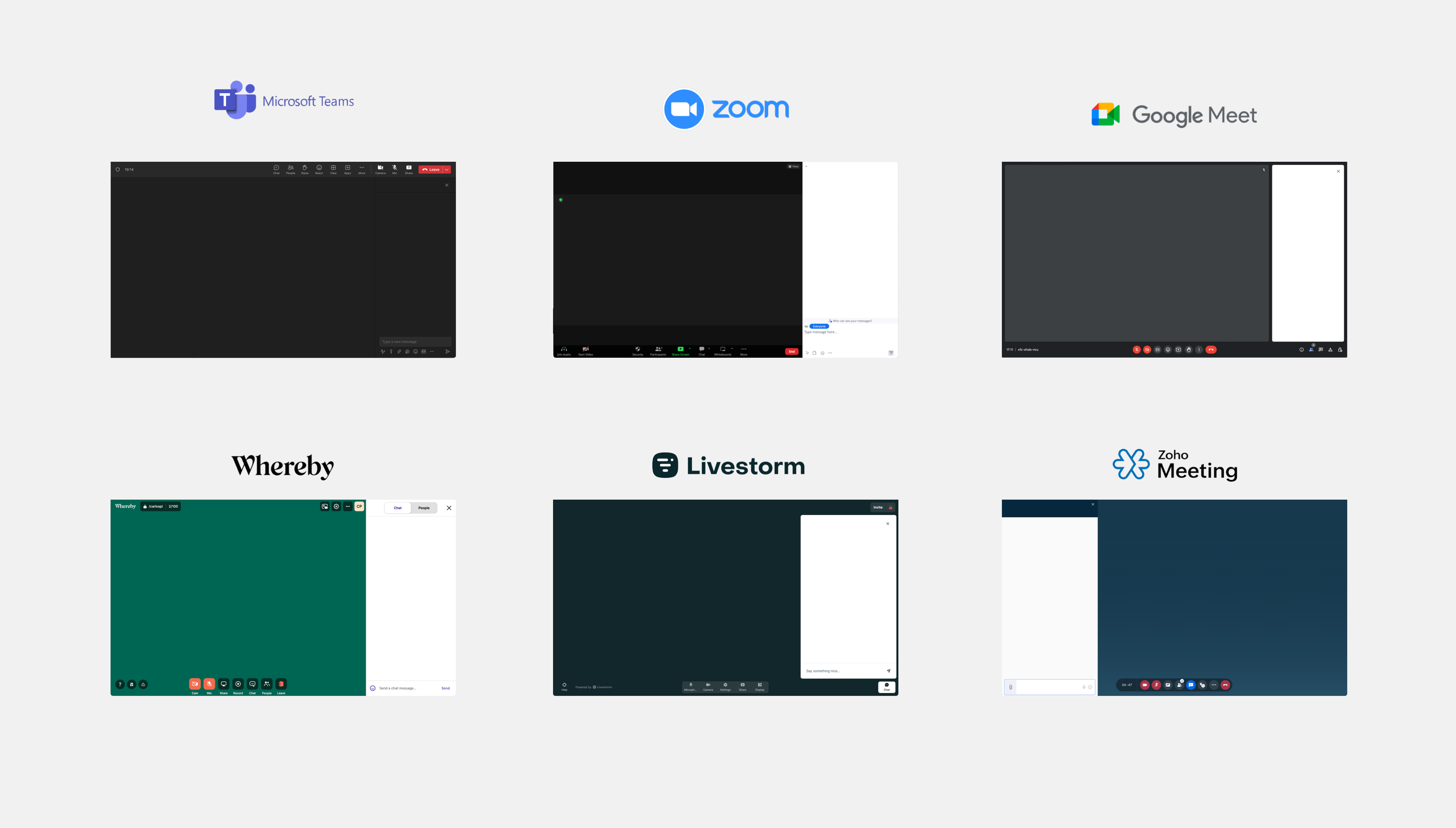Screen dimensions: 1456x828
Task: Click the Invite button in Livestorm
Action: pyautogui.click(x=878, y=507)
